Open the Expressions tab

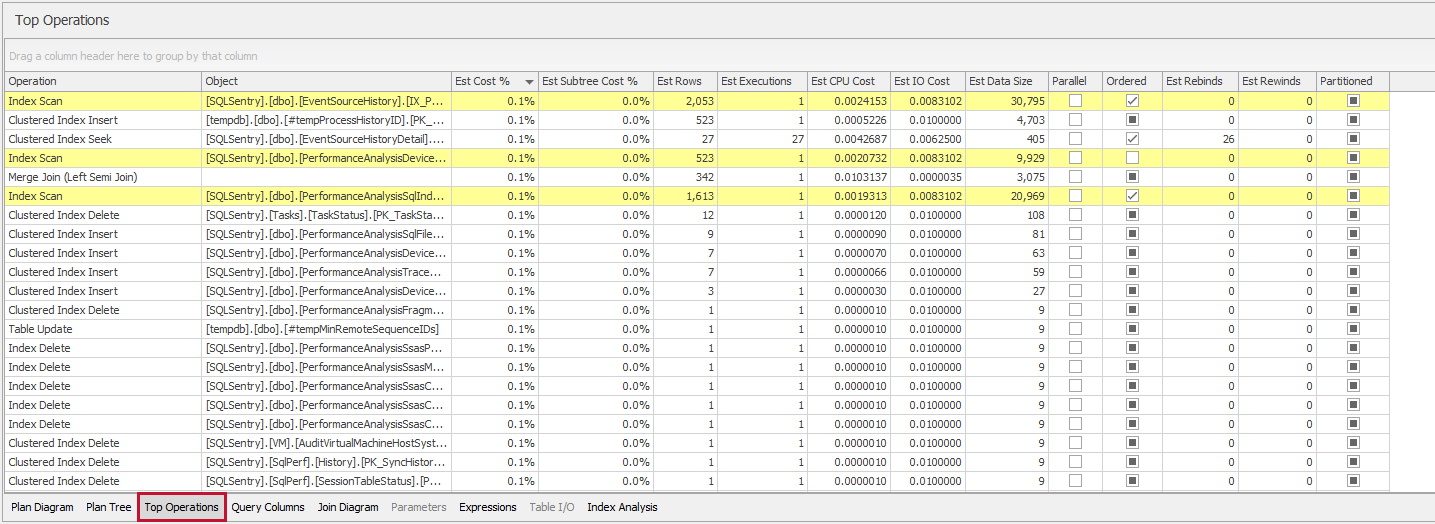coord(488,507)
